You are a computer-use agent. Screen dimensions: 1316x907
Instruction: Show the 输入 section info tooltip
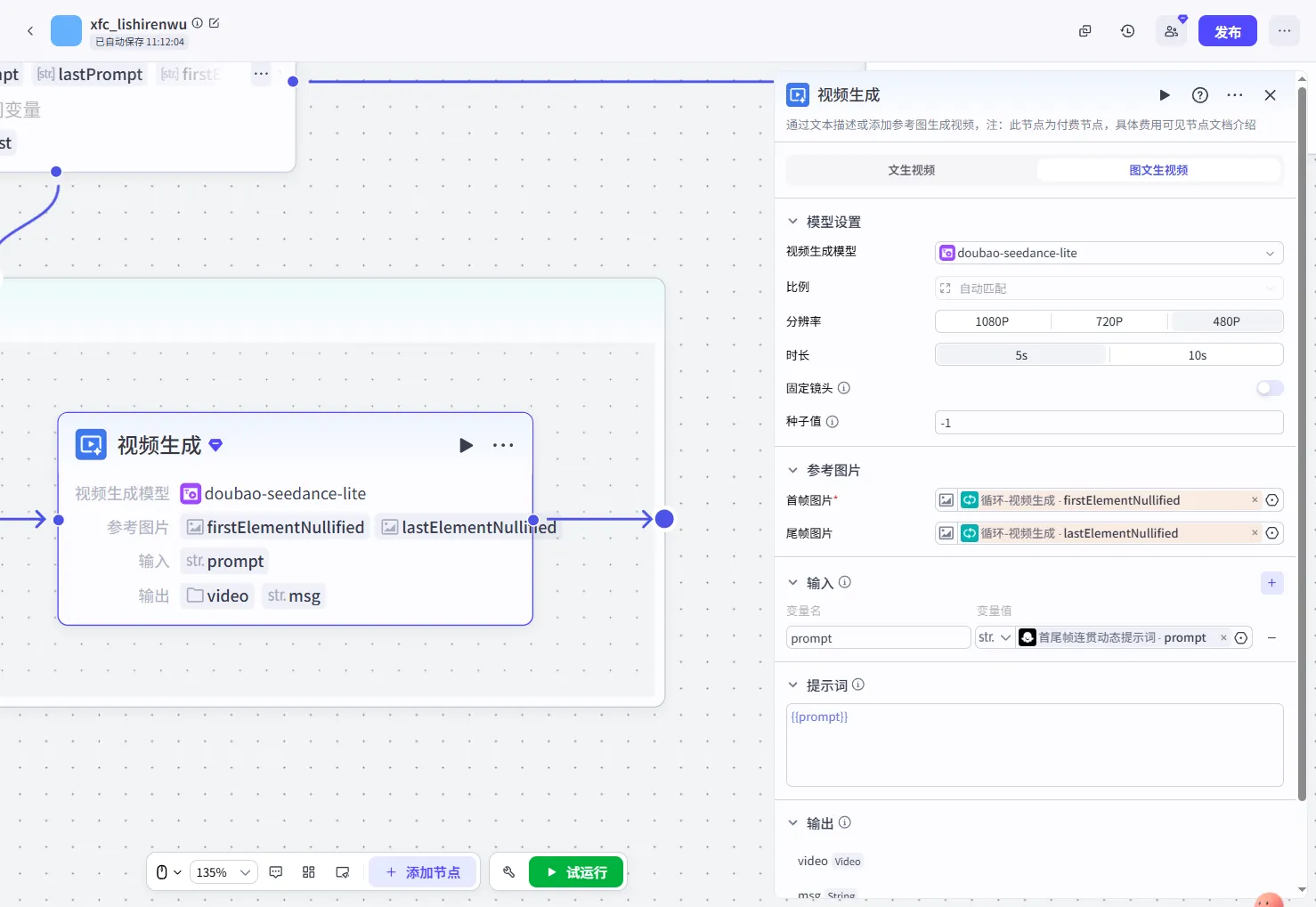pos(845,582)
